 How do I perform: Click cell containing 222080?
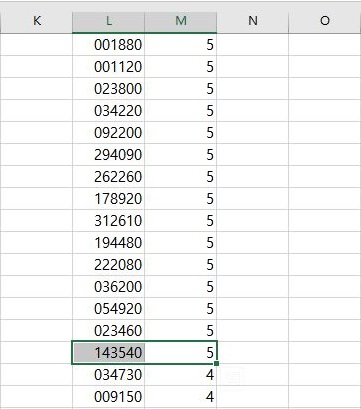[108, 265]
